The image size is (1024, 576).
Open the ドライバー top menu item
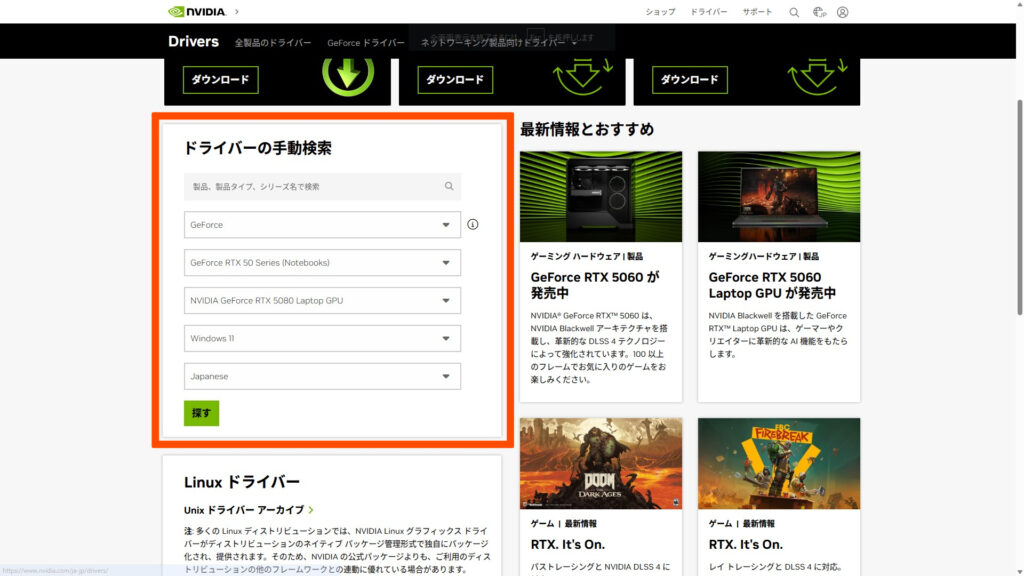tap(709, 12)
